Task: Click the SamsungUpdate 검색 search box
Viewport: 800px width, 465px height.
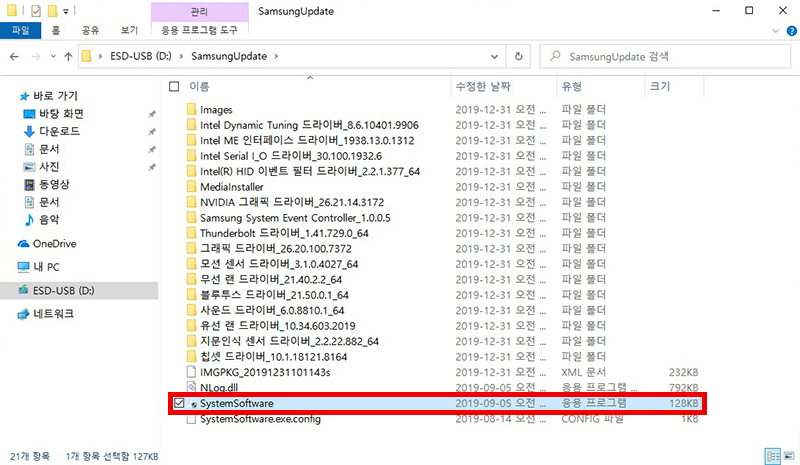Action: point(665,56)
